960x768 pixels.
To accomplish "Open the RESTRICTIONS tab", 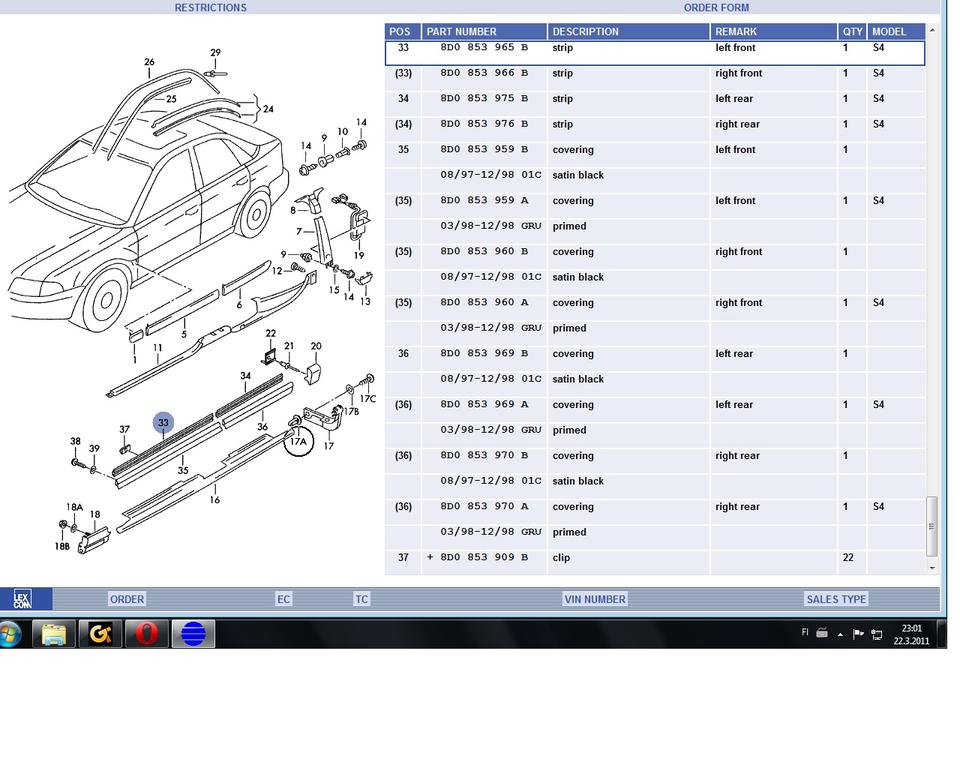I will pos(210,8).
